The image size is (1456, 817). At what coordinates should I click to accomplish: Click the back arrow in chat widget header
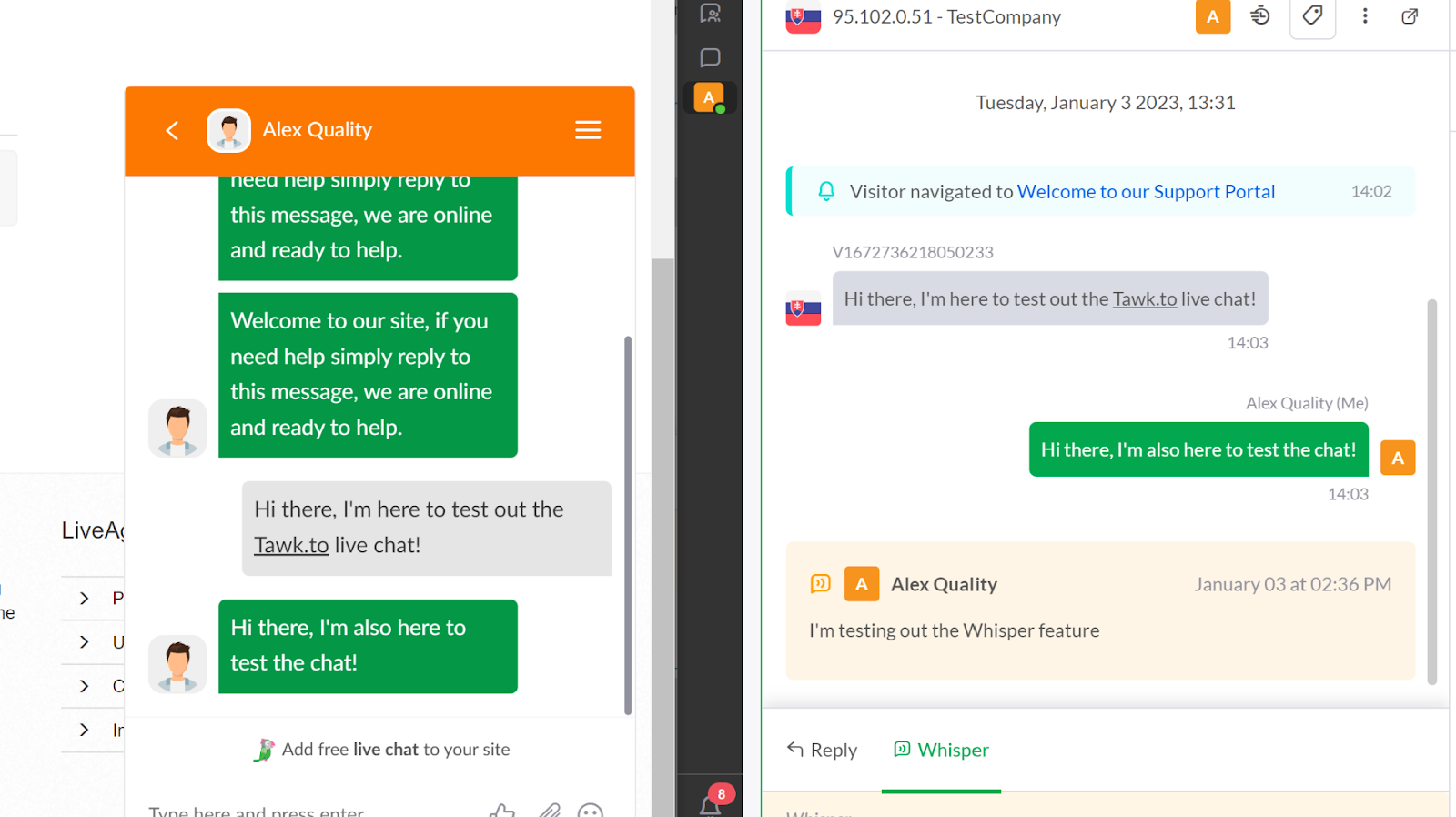pos(172,131)
